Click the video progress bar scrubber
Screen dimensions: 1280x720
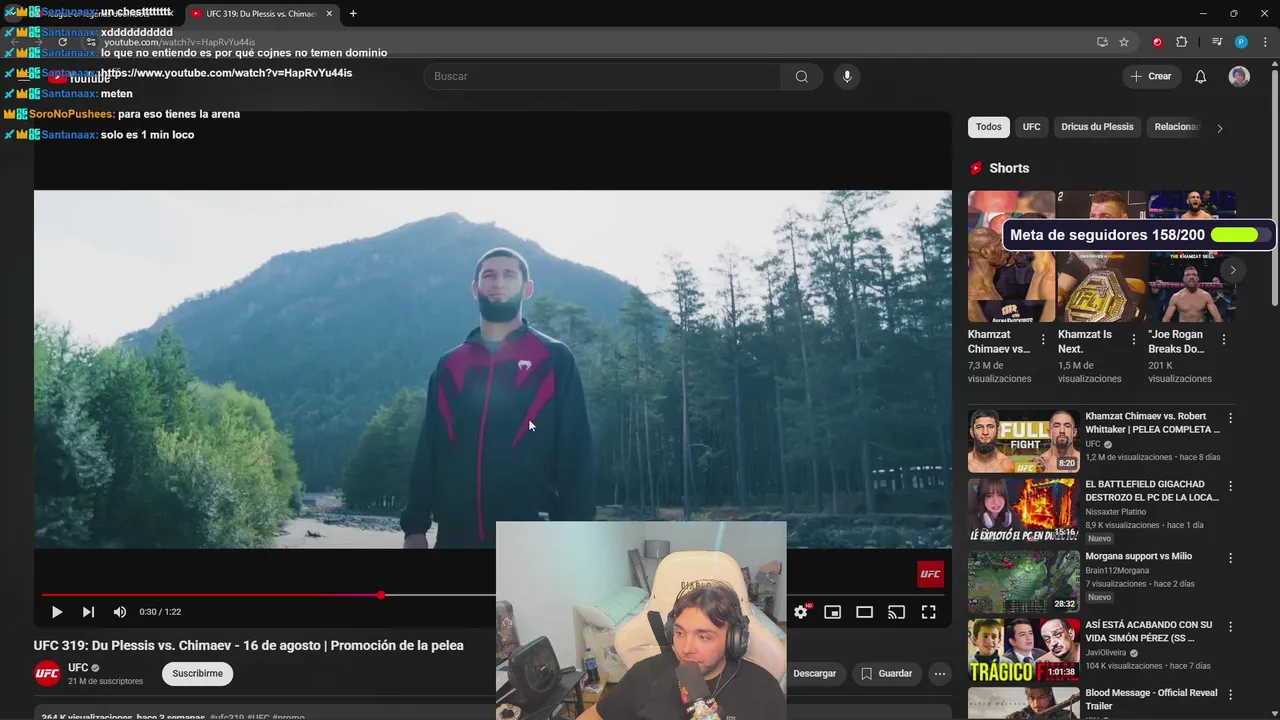click(x=381, y=595)
